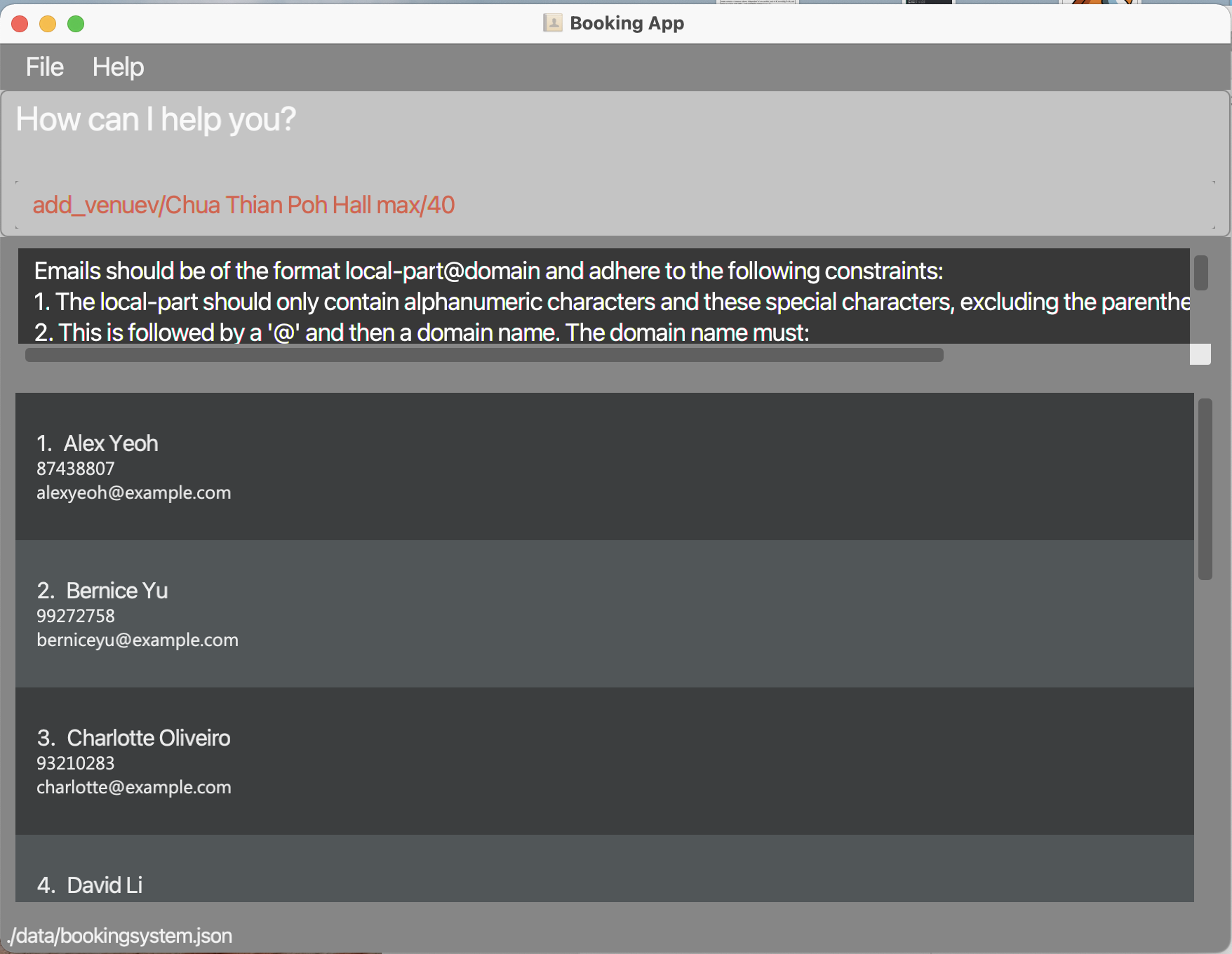Open the File menu
Viewport: 1232px width, 954px height.
click(43, 67)
